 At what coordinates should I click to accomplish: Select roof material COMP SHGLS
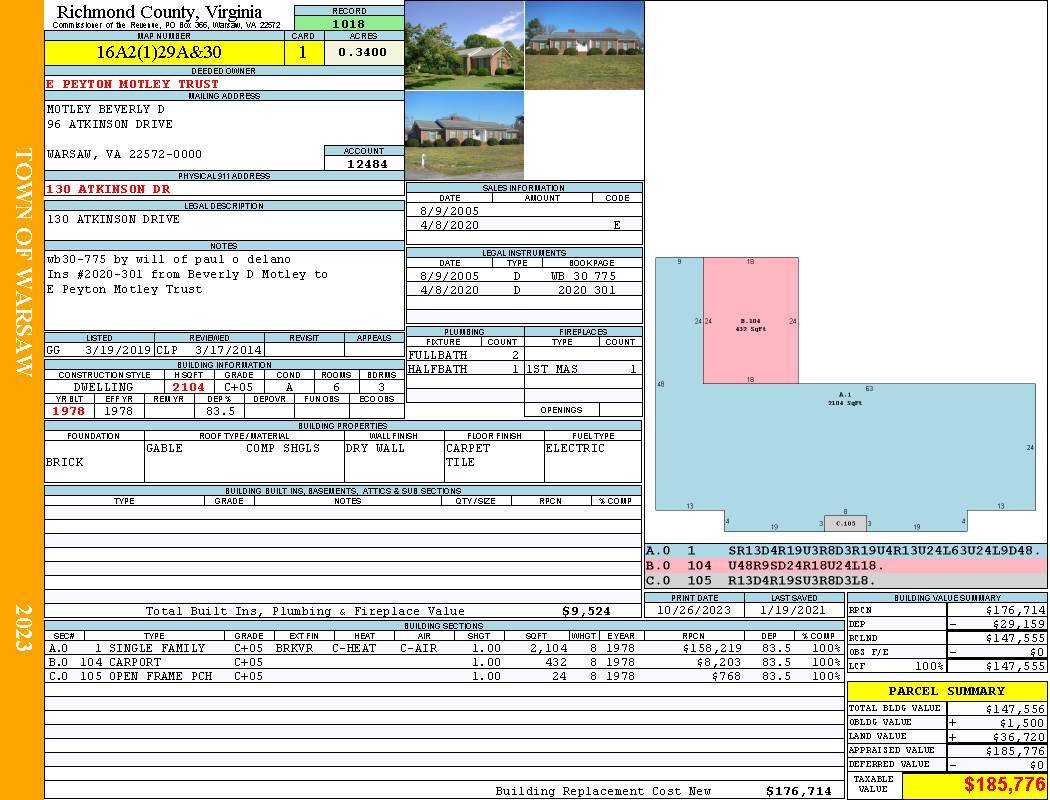click(x=283, y=448)
